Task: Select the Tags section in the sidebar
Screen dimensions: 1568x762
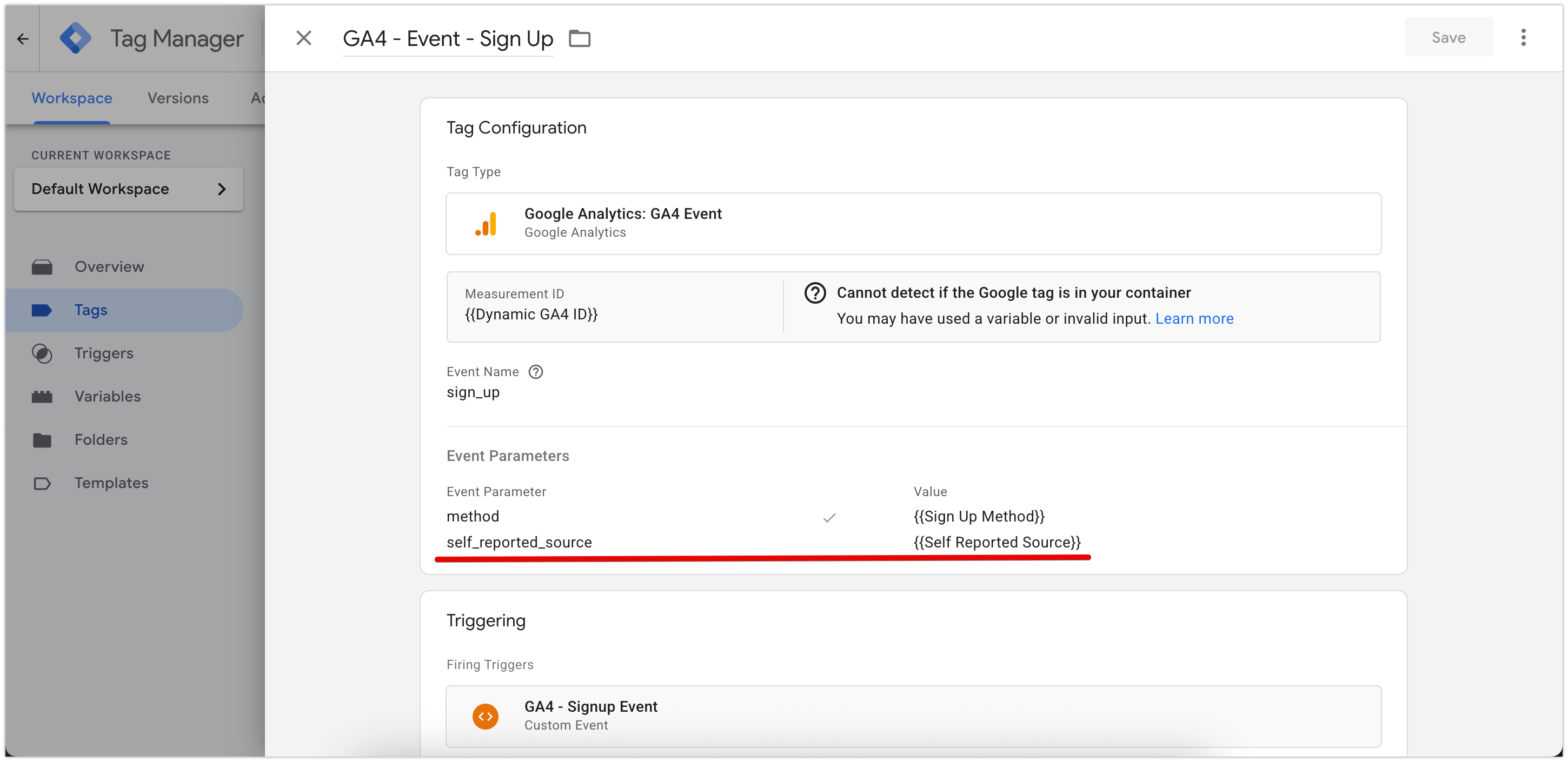Action: coord(91,309)
